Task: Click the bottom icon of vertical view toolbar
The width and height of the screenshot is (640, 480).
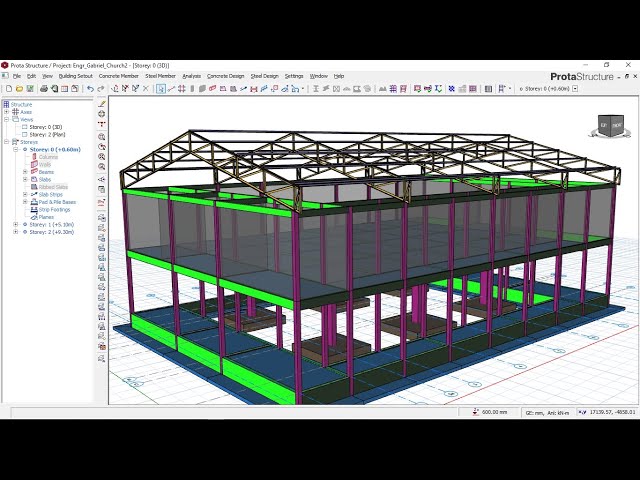Action: [x=102, y=359]
